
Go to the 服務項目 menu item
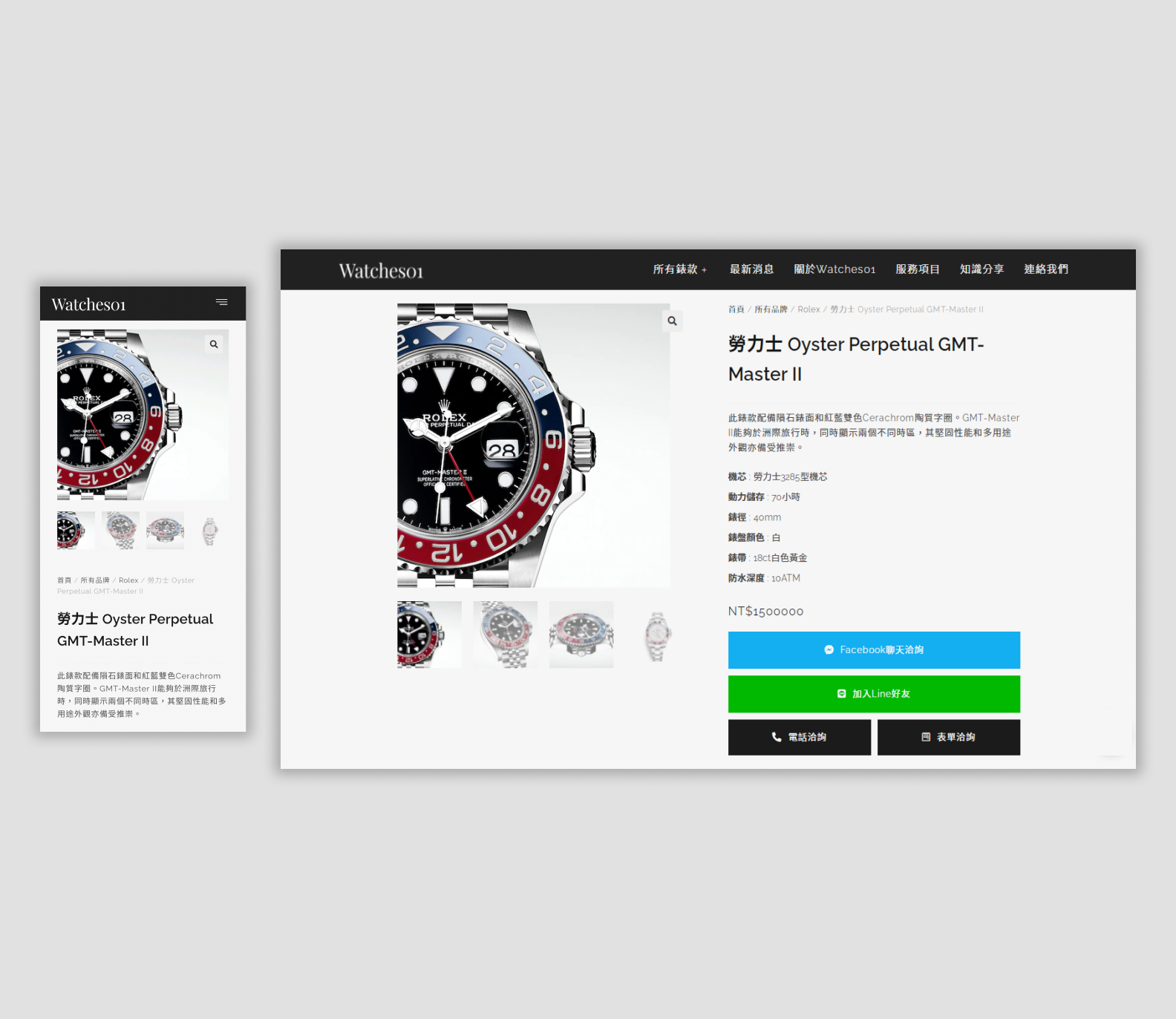click(918, 269)
